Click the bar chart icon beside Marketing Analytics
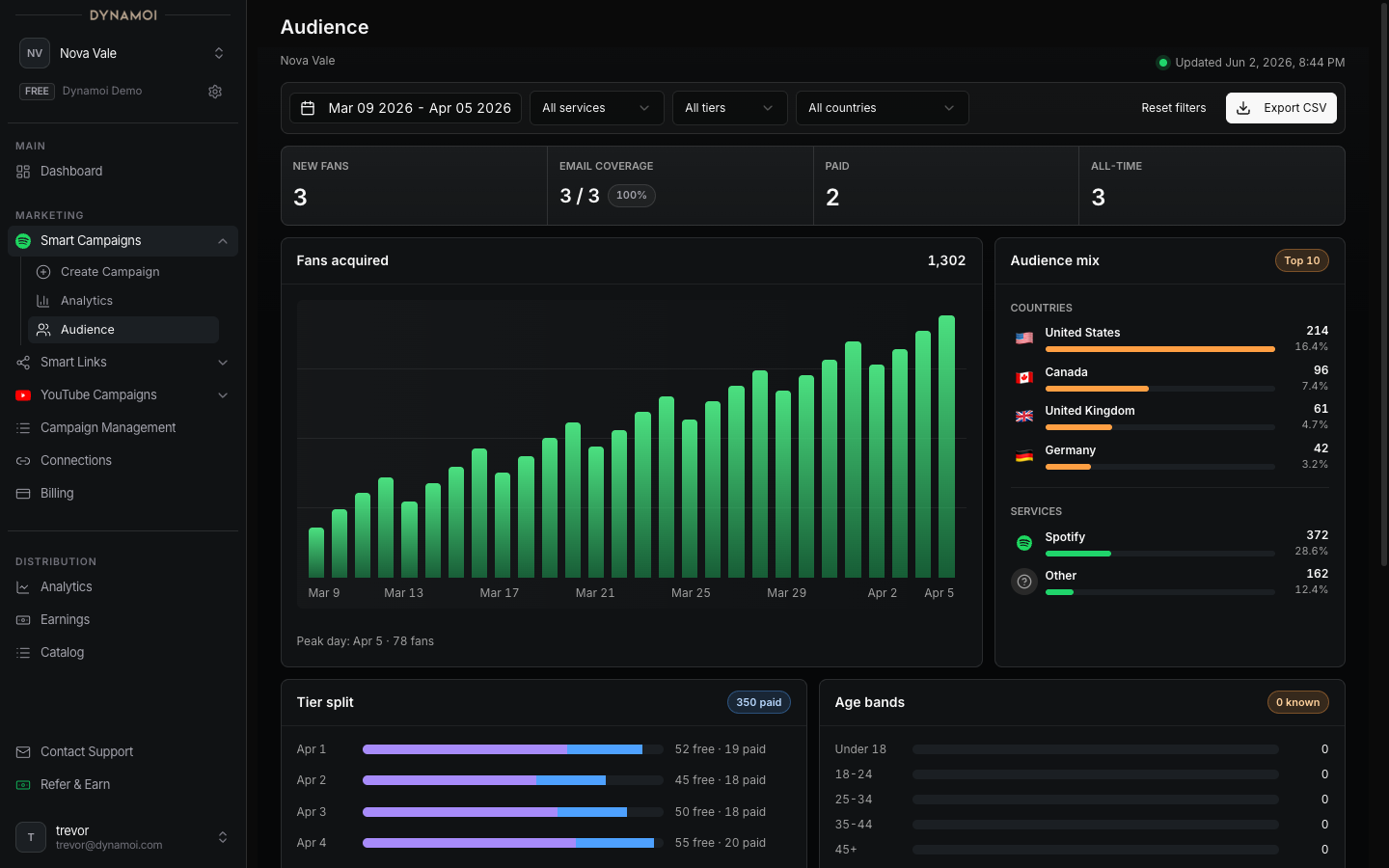The height and width of the screenshot is (868, 1389). (x=43, y=301)
